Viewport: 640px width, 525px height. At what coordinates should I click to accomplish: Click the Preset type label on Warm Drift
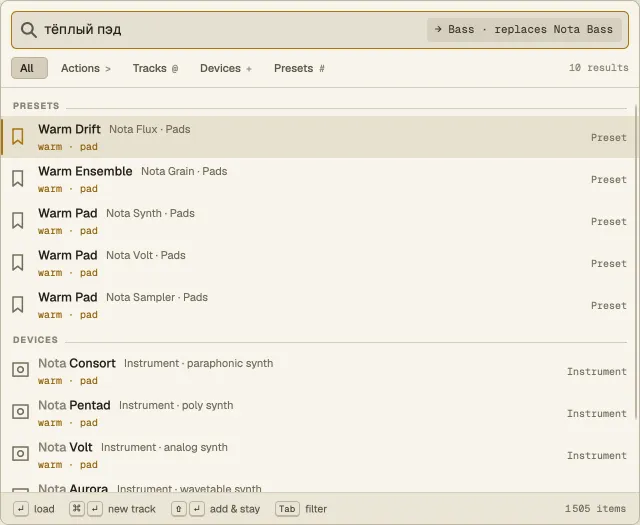click(609, 138)
